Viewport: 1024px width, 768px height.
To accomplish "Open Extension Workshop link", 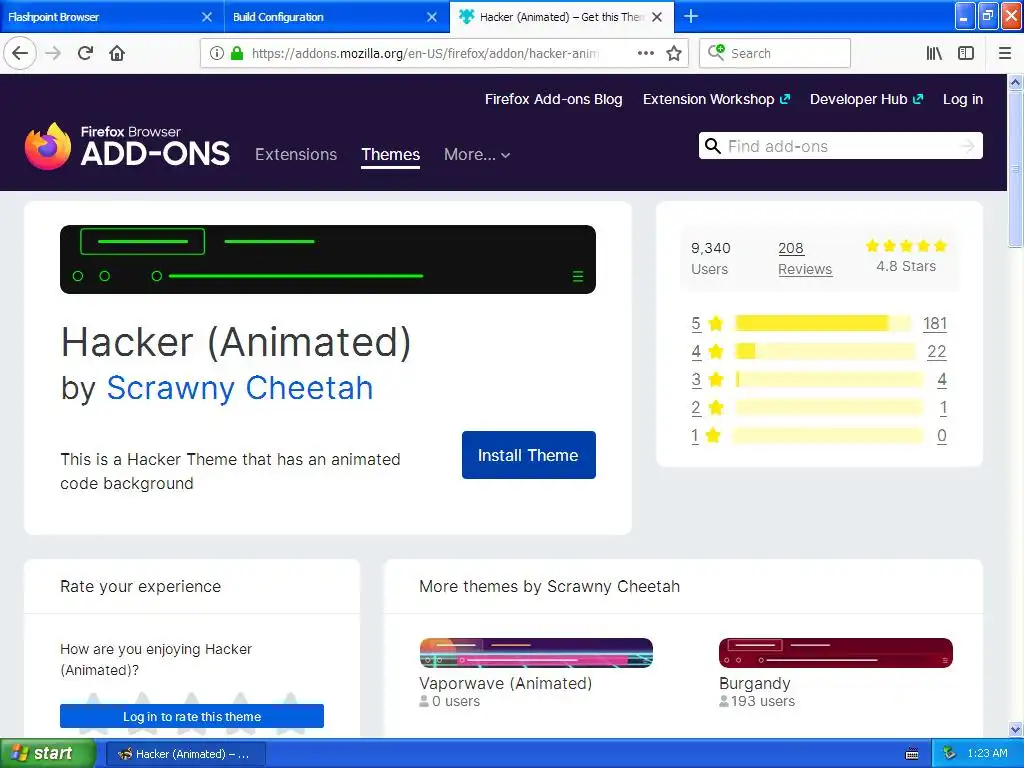I will point(716,99).
